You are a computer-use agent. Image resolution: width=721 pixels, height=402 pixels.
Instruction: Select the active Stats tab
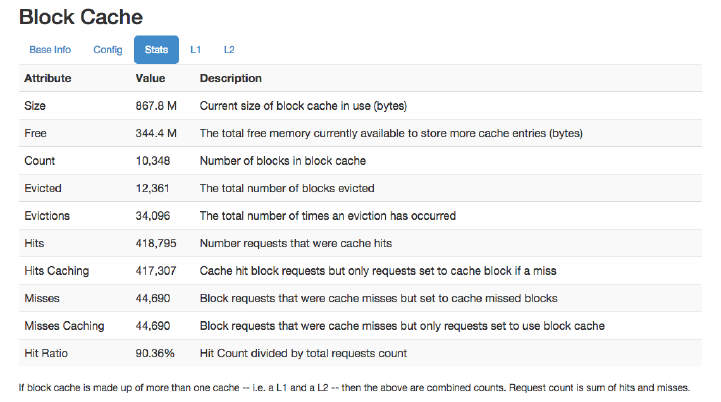coord(156,49)
